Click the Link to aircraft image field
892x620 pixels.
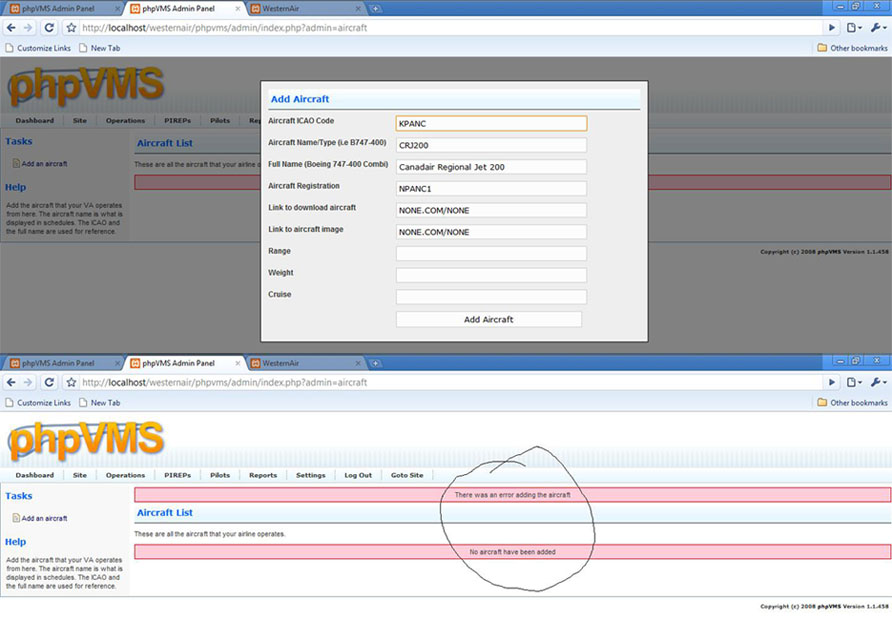point(492,232)
